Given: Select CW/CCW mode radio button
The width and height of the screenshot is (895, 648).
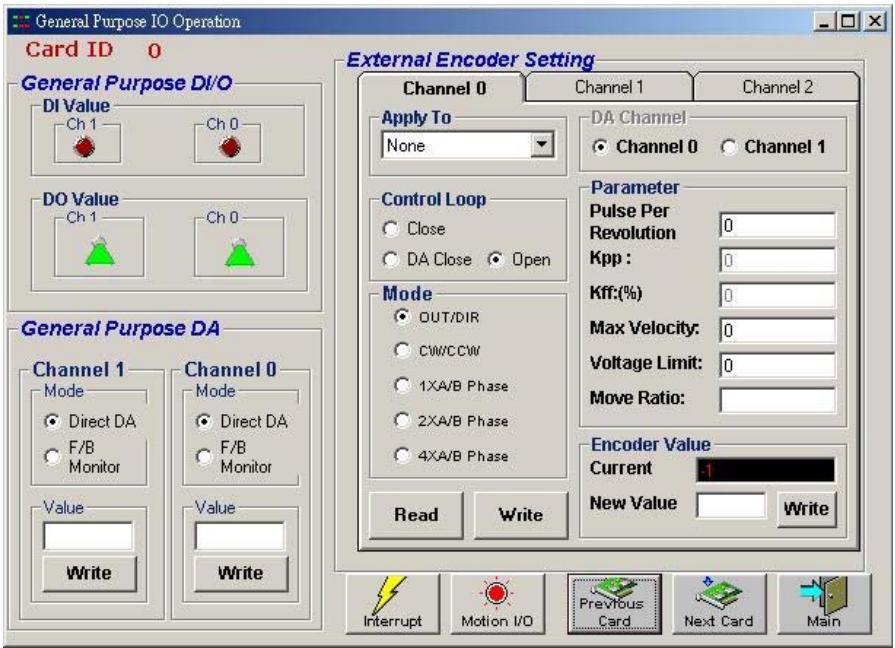Looking at the screenshot, I should (402, 350).
